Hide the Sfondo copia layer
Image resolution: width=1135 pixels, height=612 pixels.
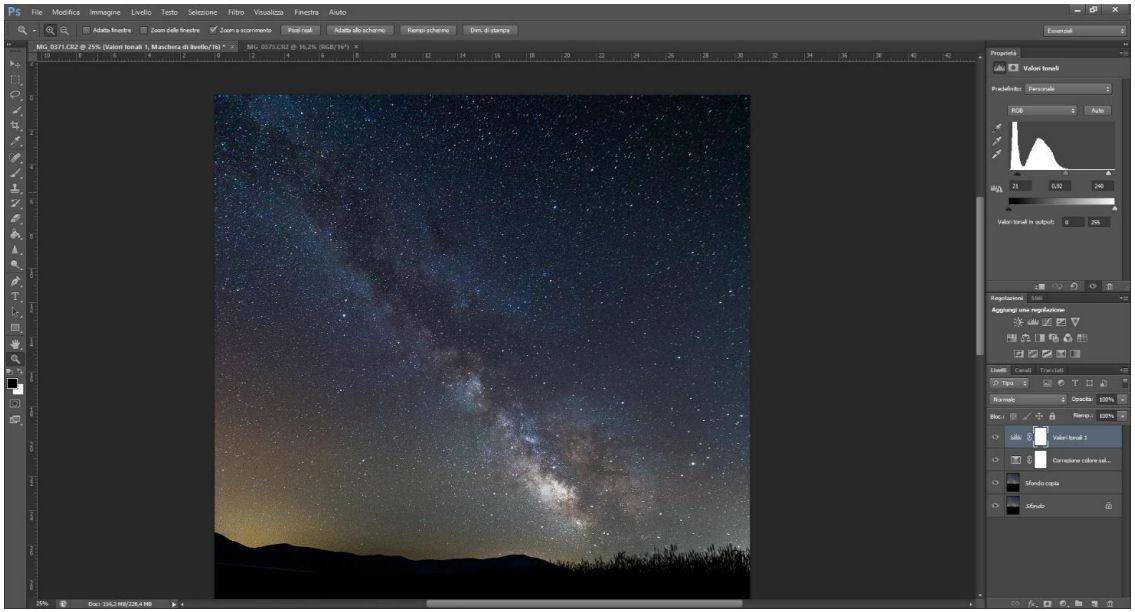point(995,482)
